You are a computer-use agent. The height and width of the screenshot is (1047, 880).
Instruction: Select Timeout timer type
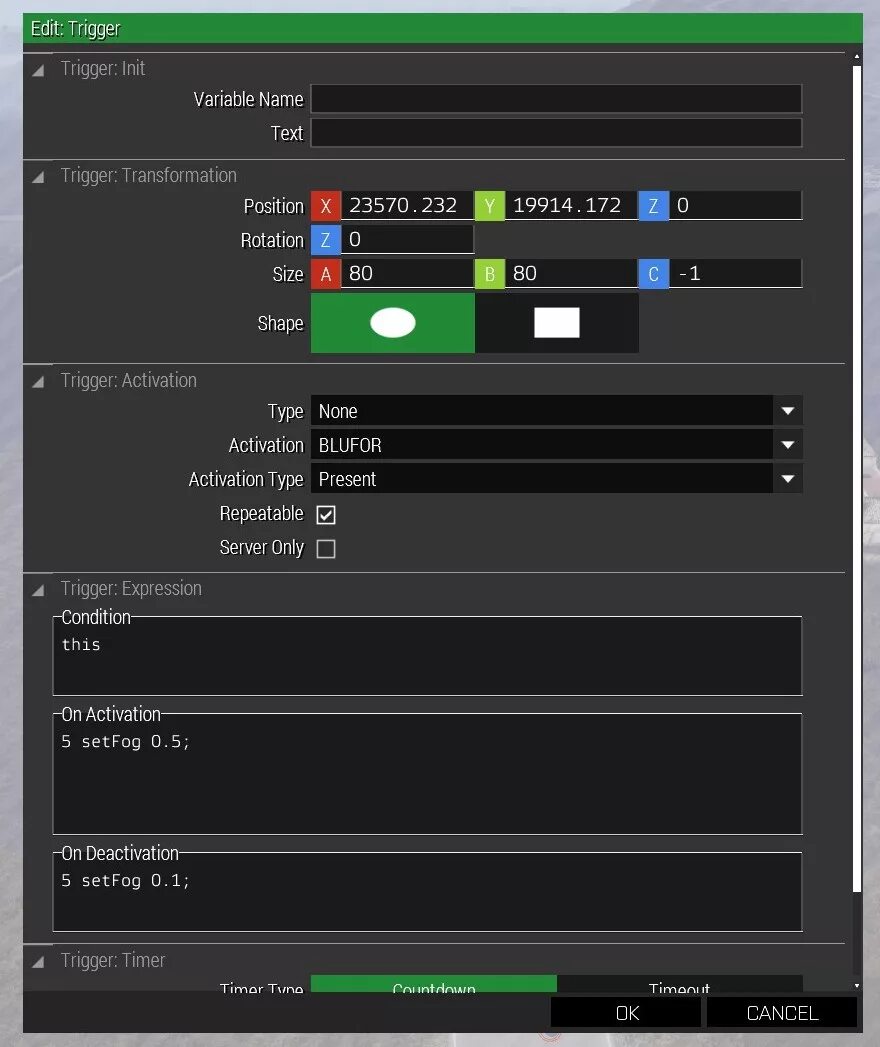(680, 984)
